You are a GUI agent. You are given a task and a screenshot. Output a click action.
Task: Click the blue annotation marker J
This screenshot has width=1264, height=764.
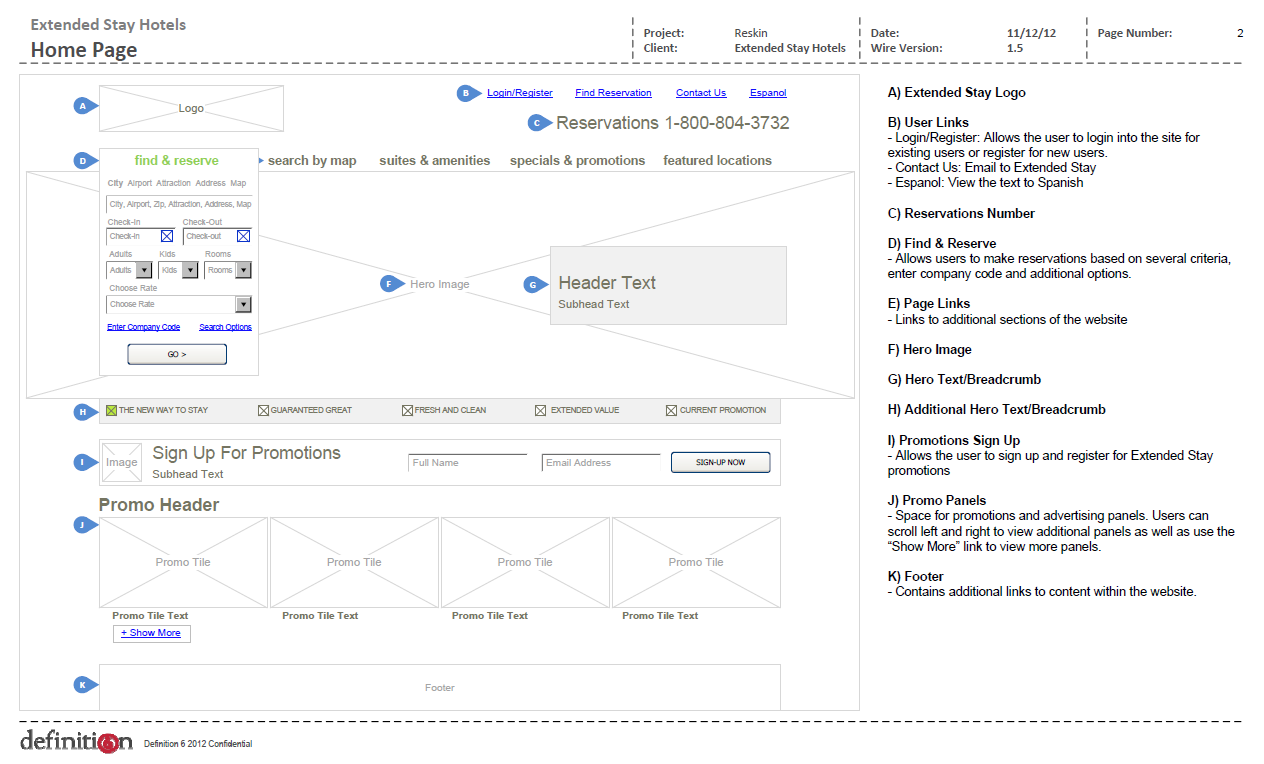tap(84, 524)
